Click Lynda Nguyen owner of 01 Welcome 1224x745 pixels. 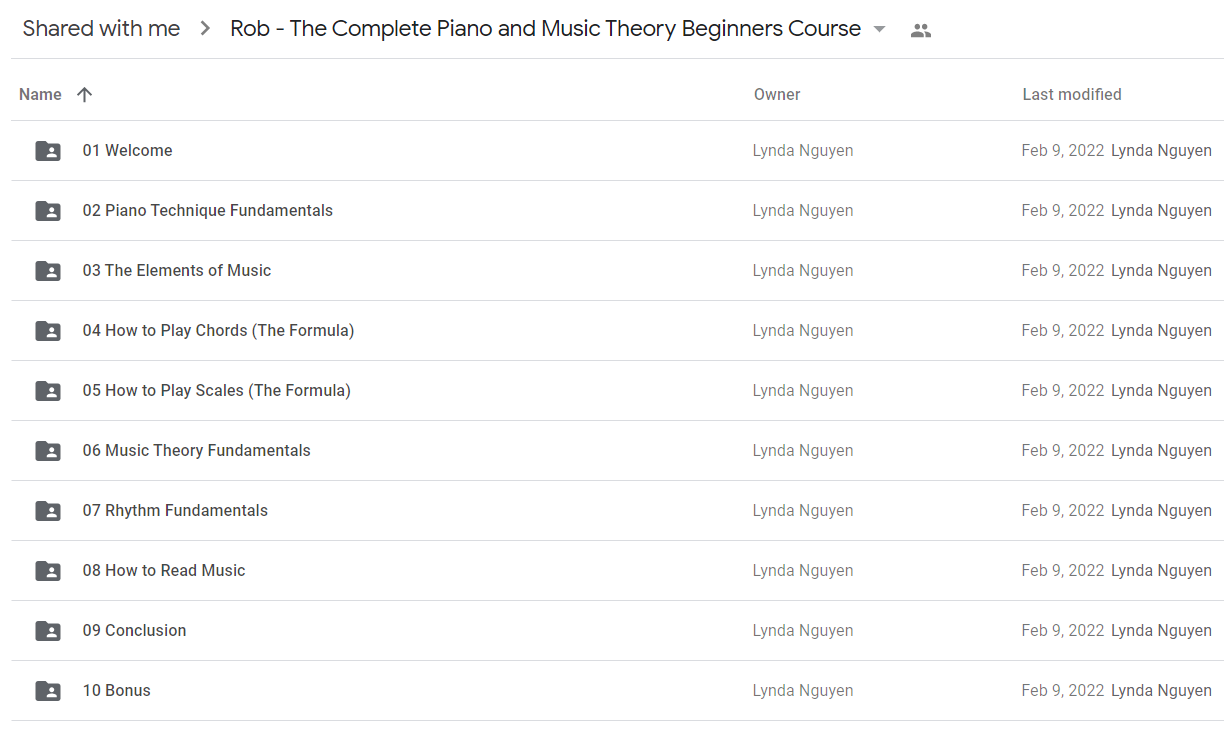[803, 151]
